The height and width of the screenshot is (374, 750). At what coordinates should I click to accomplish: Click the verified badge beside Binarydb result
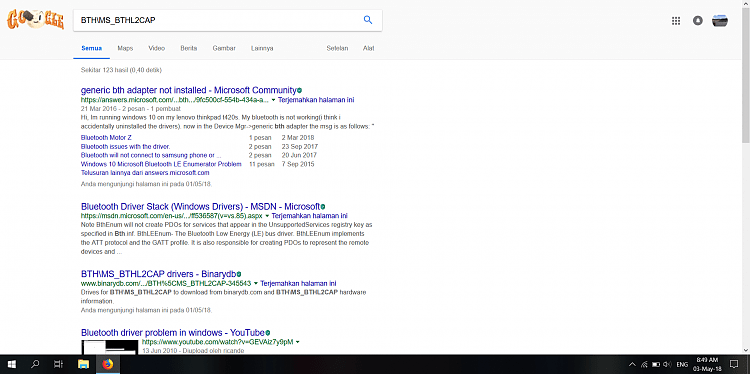[239, 275]
